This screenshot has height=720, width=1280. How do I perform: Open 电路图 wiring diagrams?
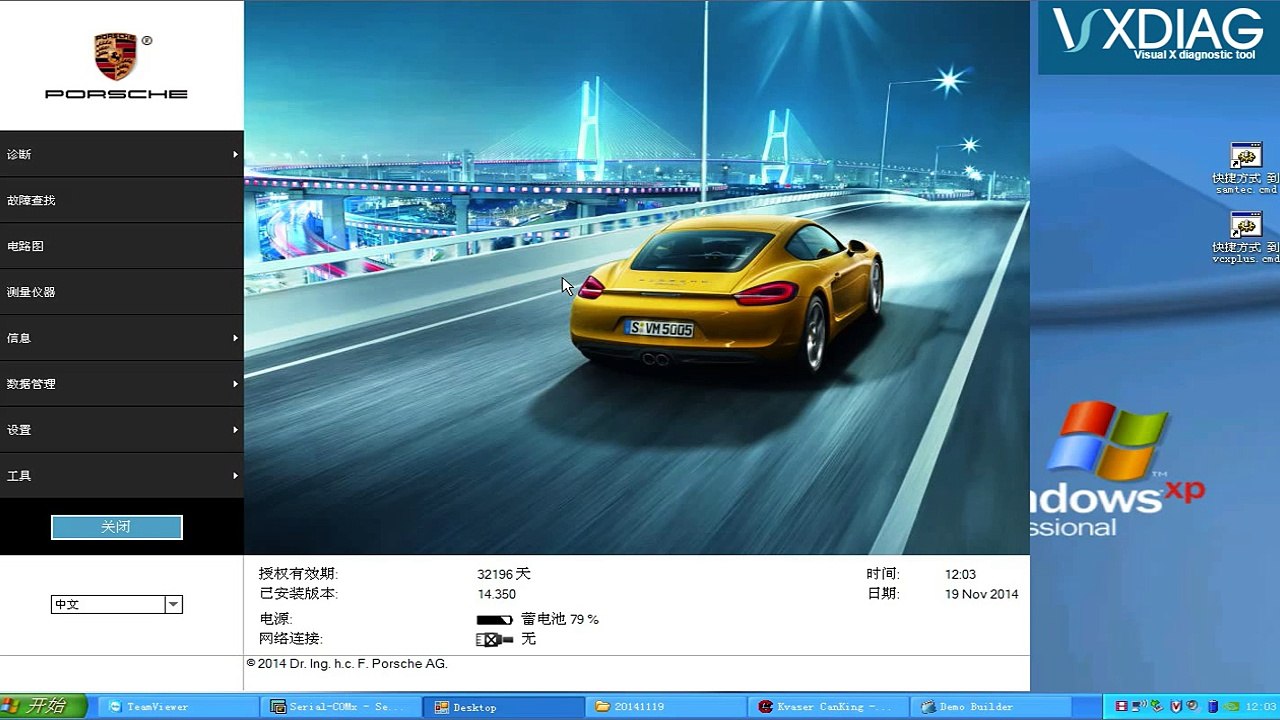(121, 246)
